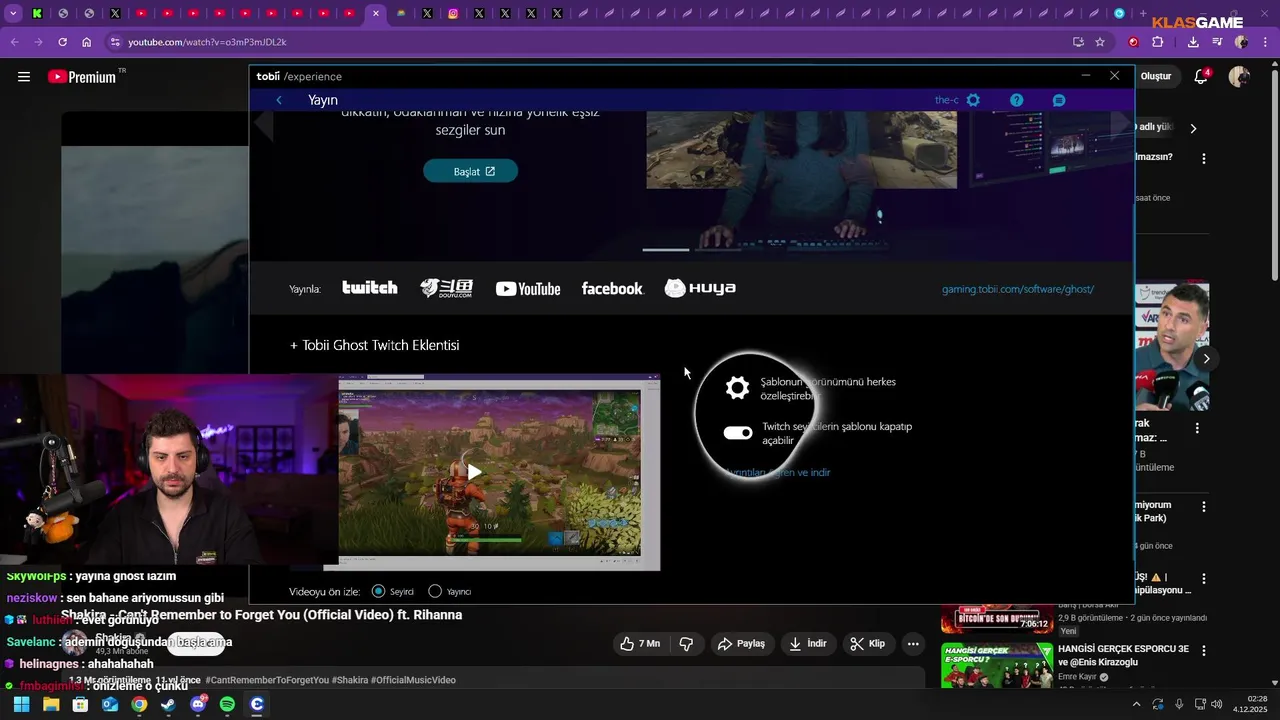Go back from the Yayın page

pyautogui.click(x=279, y=100)
